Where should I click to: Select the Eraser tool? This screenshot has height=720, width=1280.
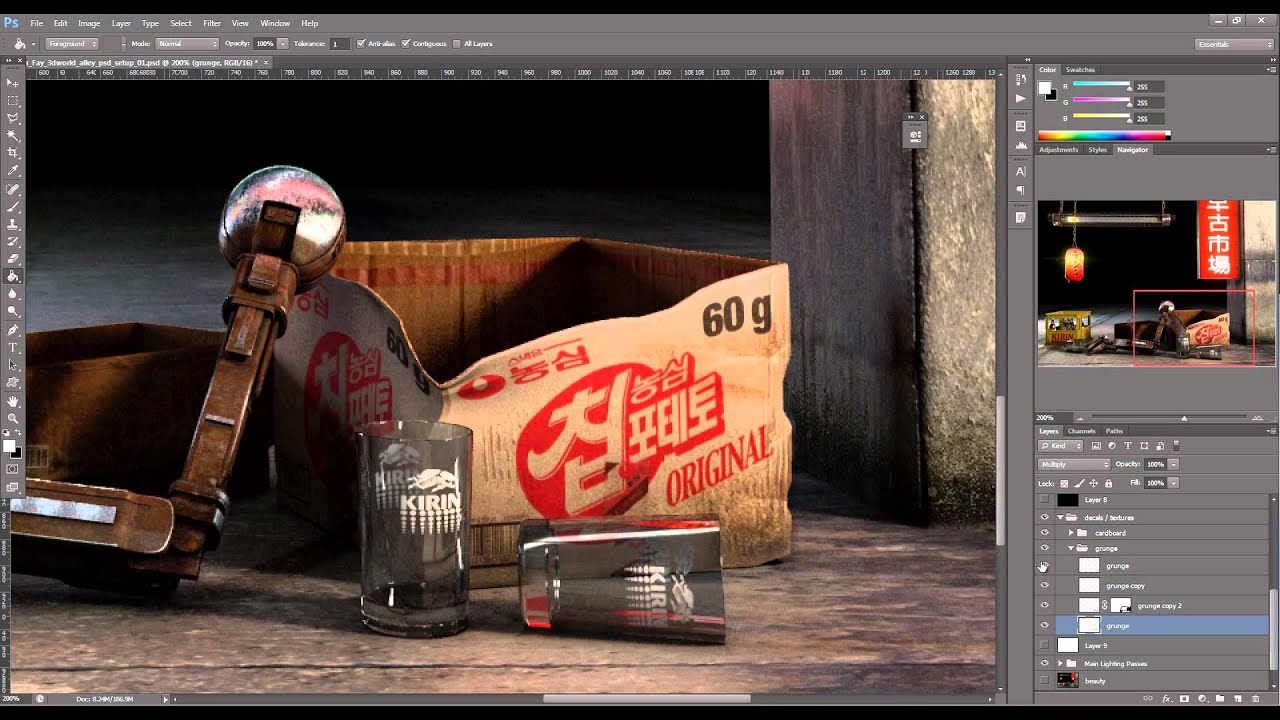coord(13,259)
